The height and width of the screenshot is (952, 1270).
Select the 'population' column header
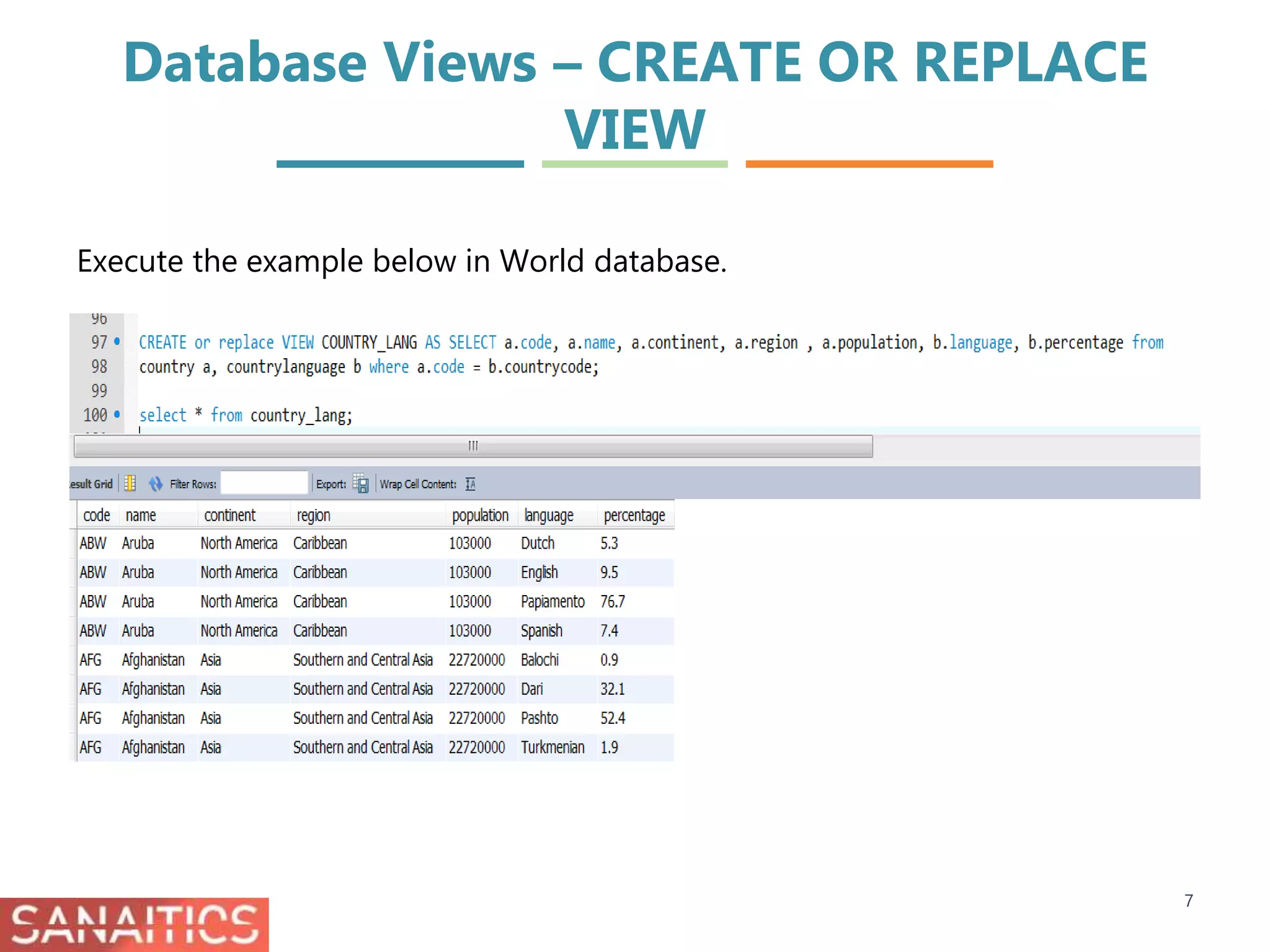coord(481,515)
